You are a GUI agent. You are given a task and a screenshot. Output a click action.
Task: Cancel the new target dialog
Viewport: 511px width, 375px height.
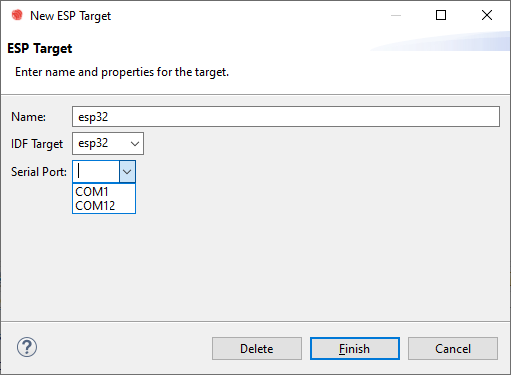tap(453, 349)
